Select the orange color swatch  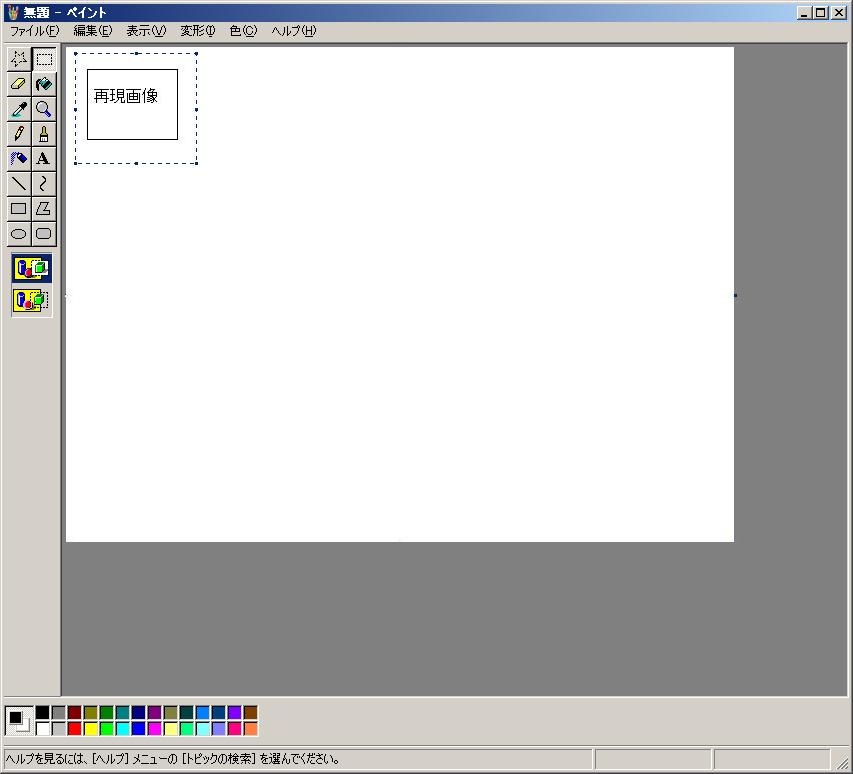point(251,728)
